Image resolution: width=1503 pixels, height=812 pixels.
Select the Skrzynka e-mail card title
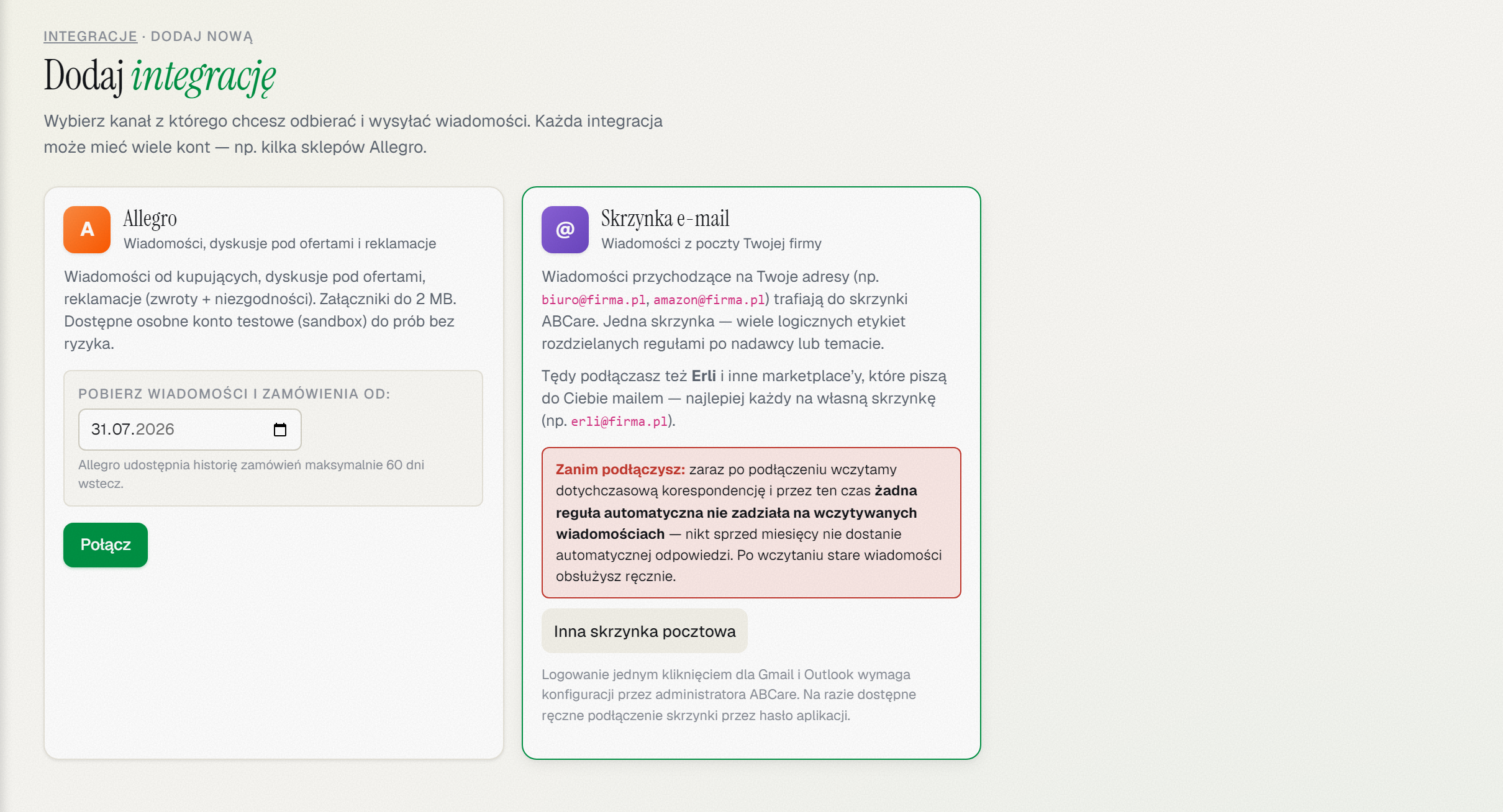665,219
